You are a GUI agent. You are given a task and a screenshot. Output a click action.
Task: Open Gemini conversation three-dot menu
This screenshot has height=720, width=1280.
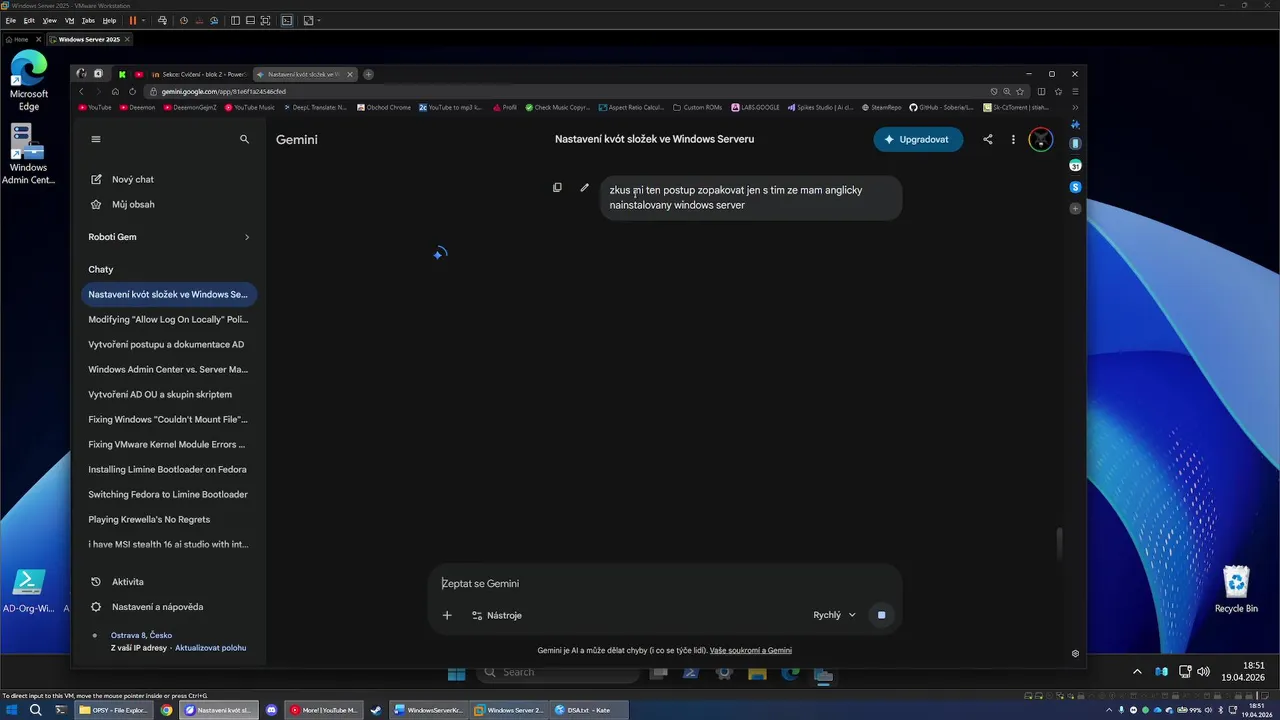point(1013,139)
